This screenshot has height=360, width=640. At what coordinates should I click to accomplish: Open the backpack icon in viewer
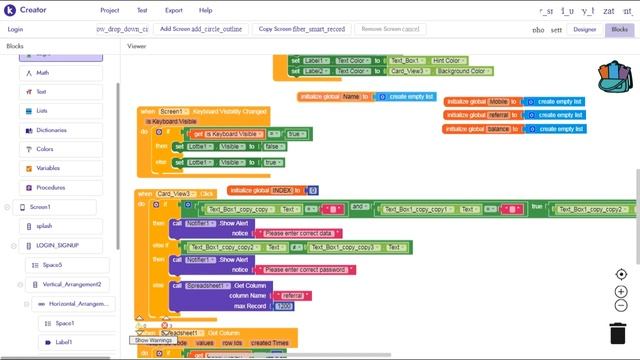pos(615,77)
